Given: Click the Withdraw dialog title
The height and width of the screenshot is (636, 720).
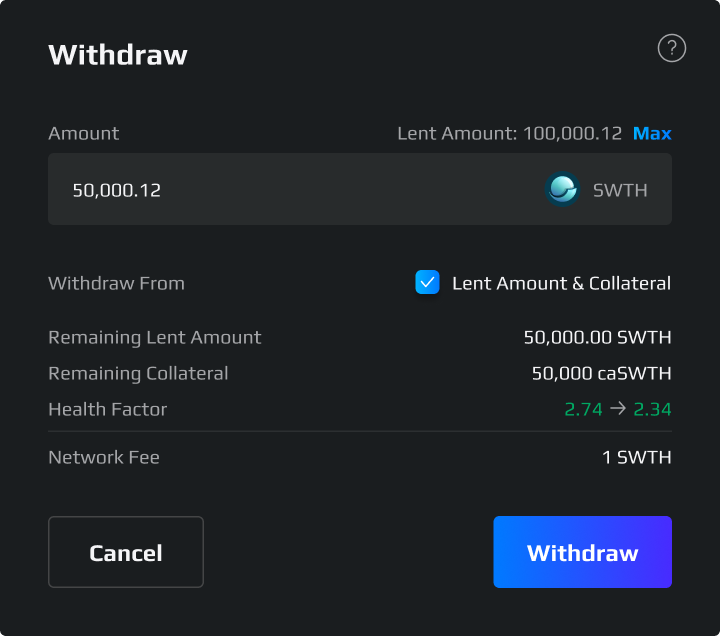Looking at the screenshot, I should [x=118, y=54].
